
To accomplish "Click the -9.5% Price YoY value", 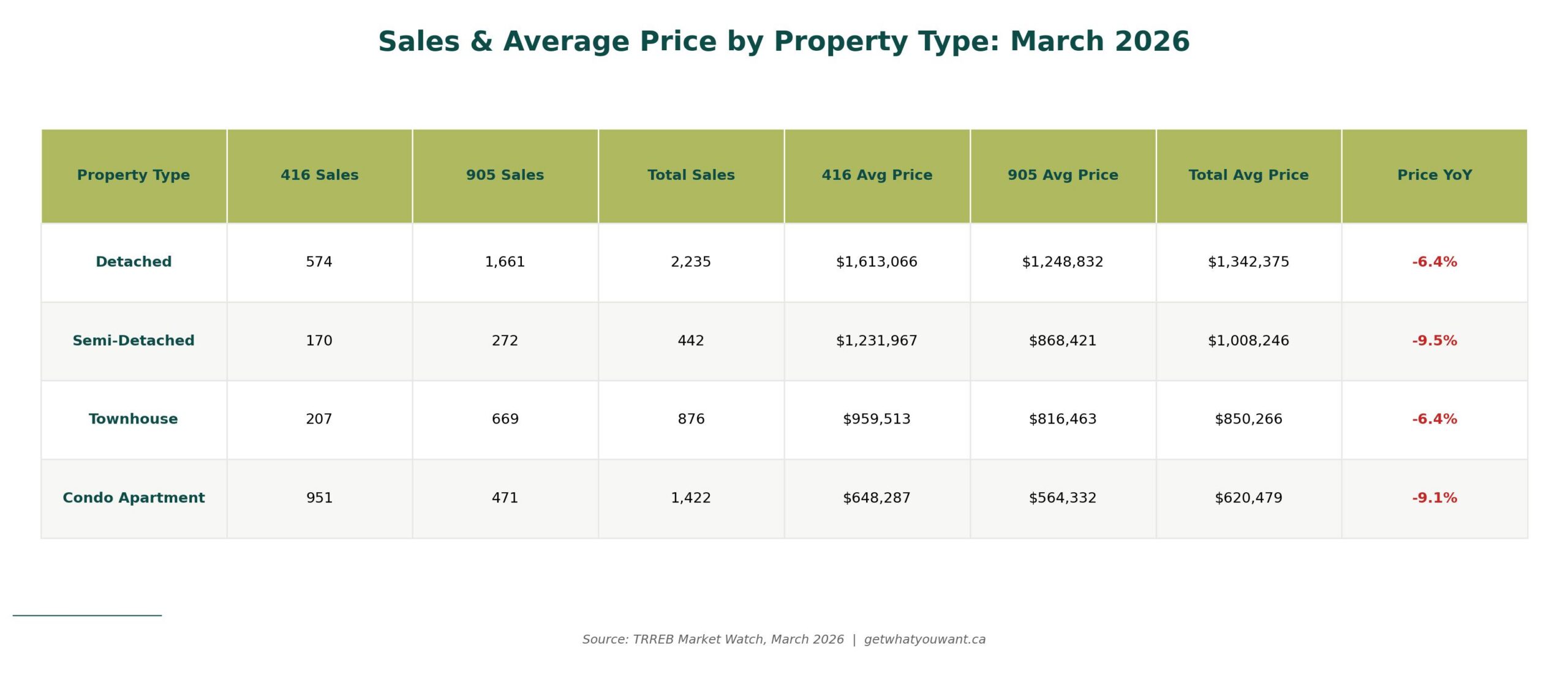I will click(1434, 341).
